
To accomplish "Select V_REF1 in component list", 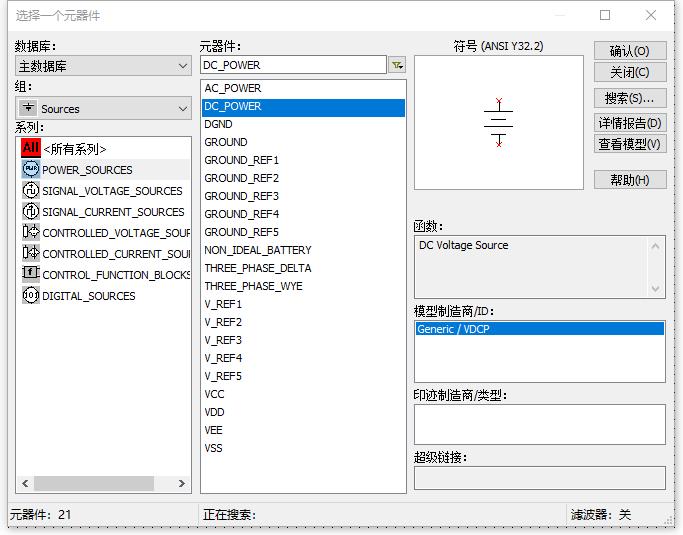I will (x=303, y=304).
